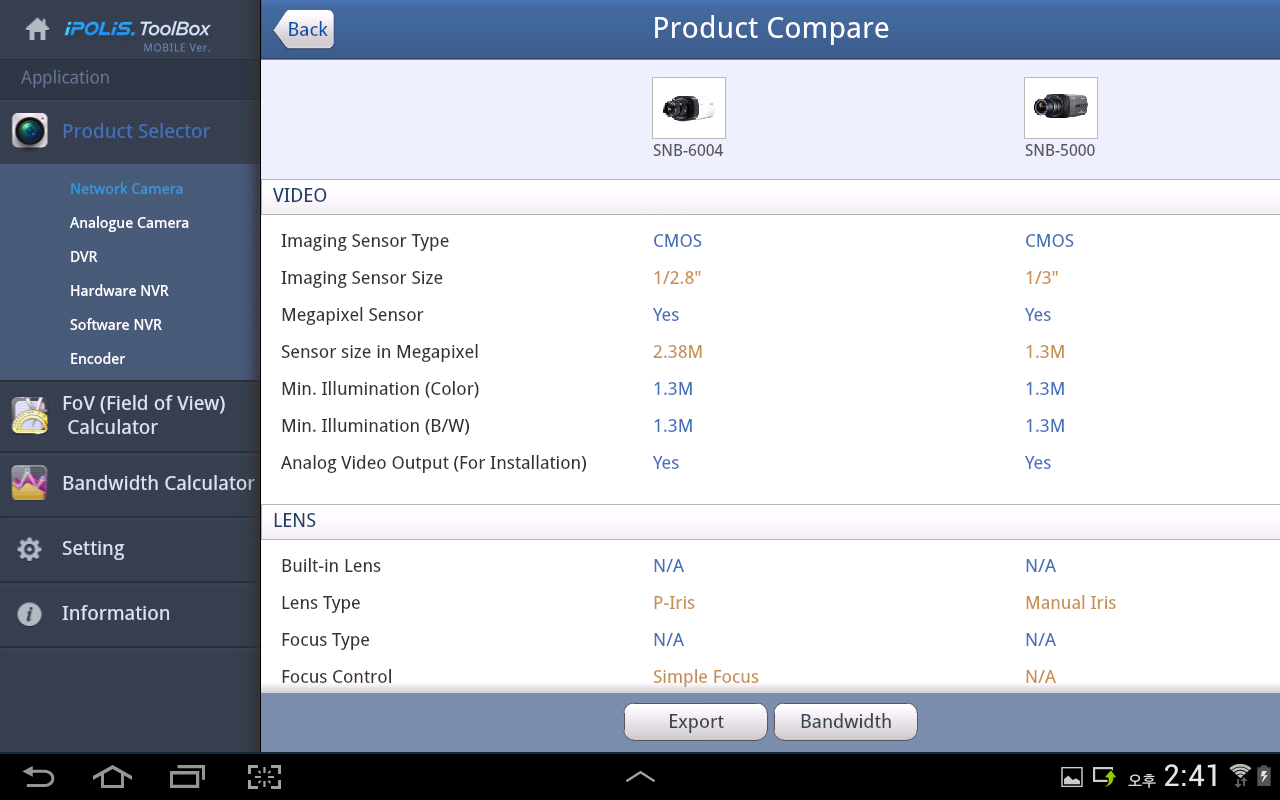Open Bandwidth from the bottom bar
This screenshot has width=1280, height=800.
pyautogui.click(x=845, y=721)
